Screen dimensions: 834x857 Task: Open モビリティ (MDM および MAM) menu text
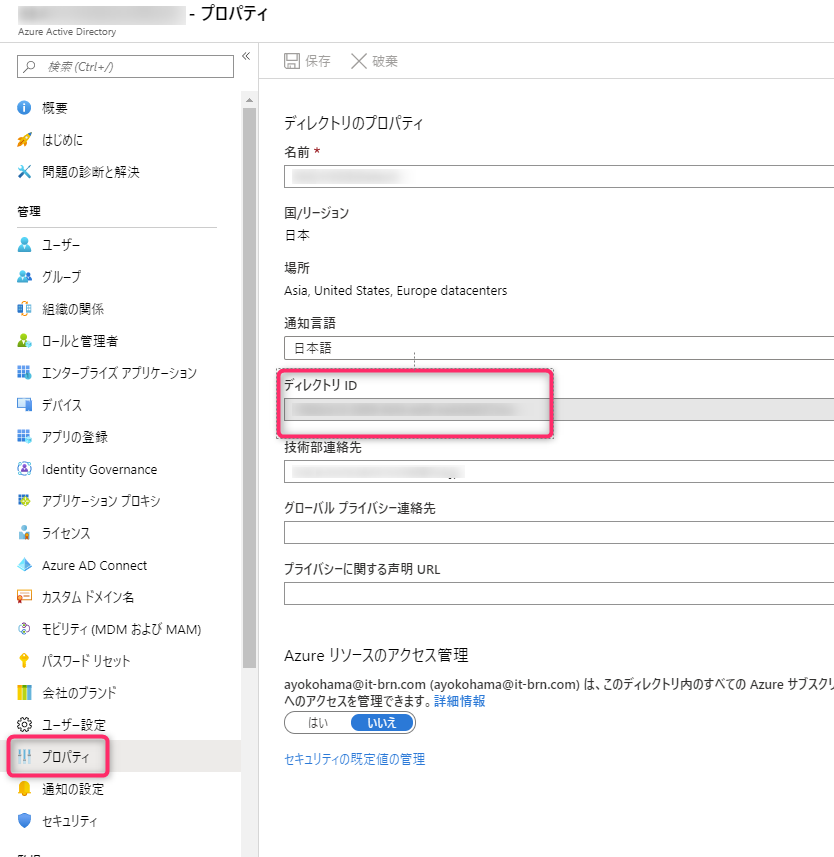tap(121, 629)
